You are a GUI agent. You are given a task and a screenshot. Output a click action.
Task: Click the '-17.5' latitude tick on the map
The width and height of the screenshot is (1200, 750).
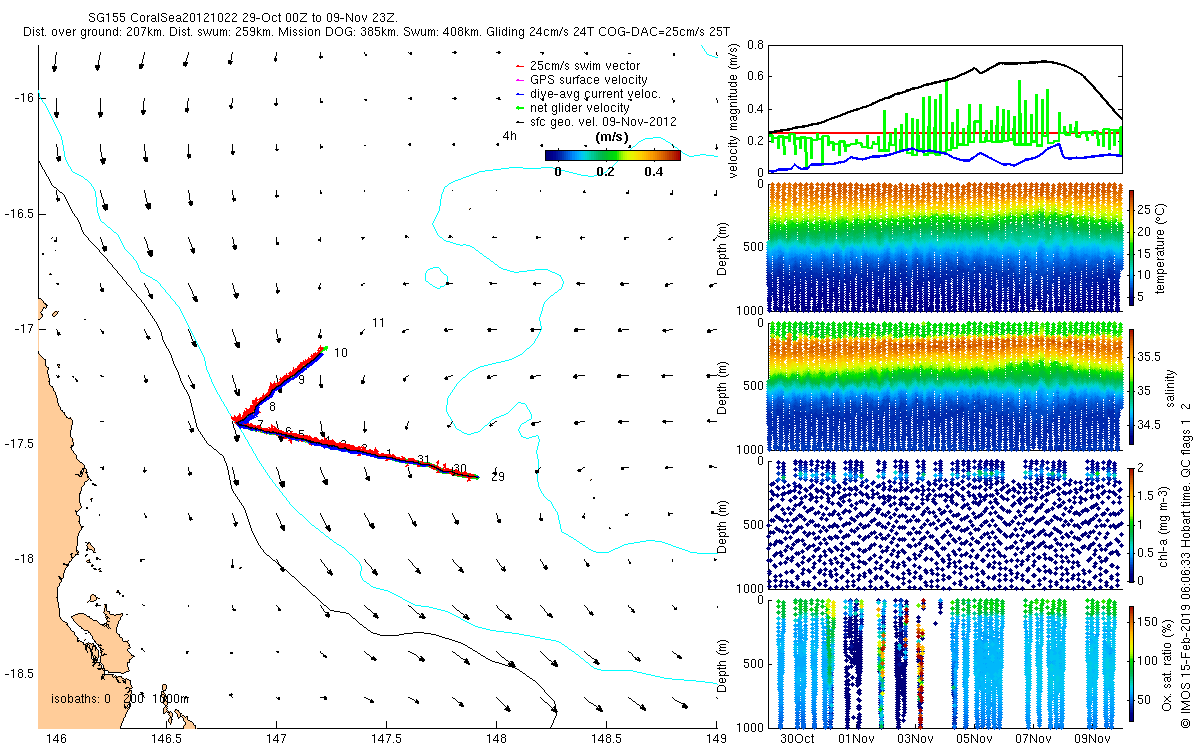(20, 444)
